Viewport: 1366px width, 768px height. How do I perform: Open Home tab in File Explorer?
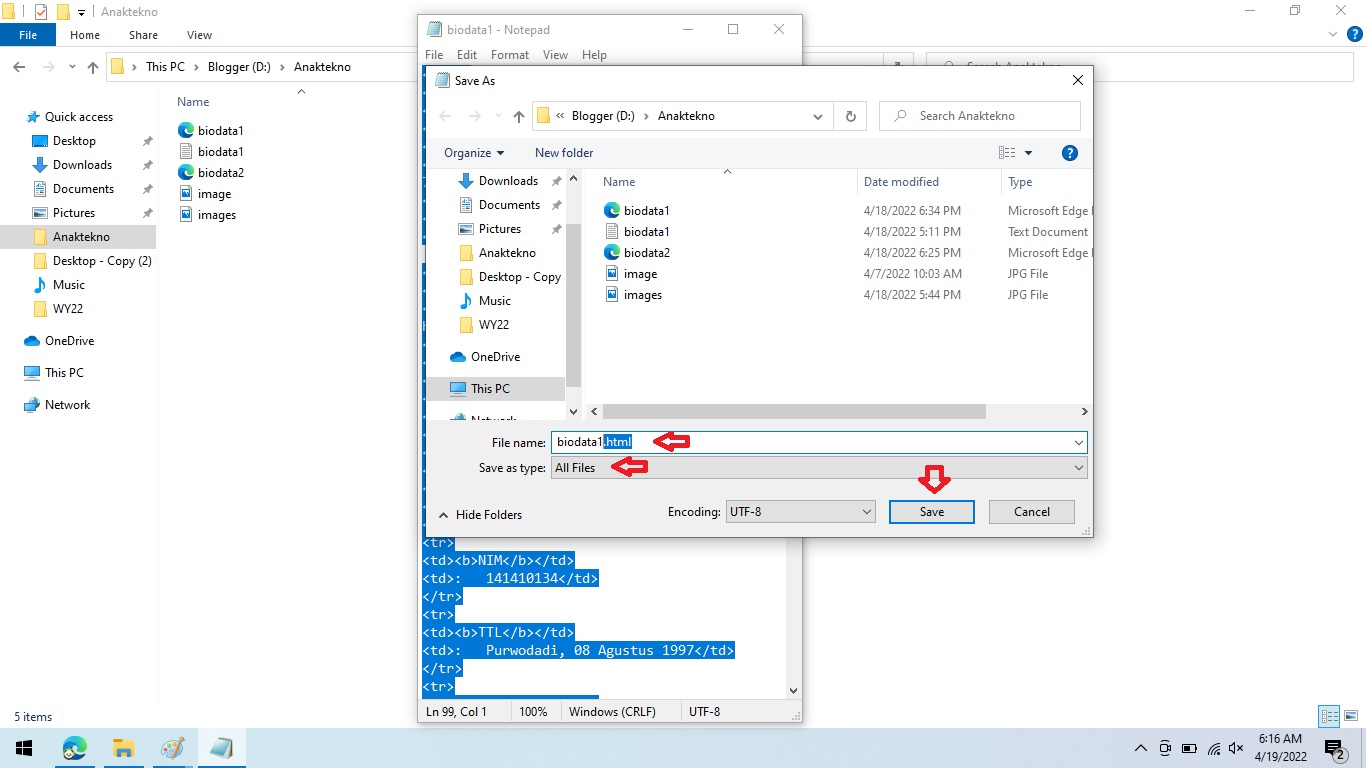(85, 35)
